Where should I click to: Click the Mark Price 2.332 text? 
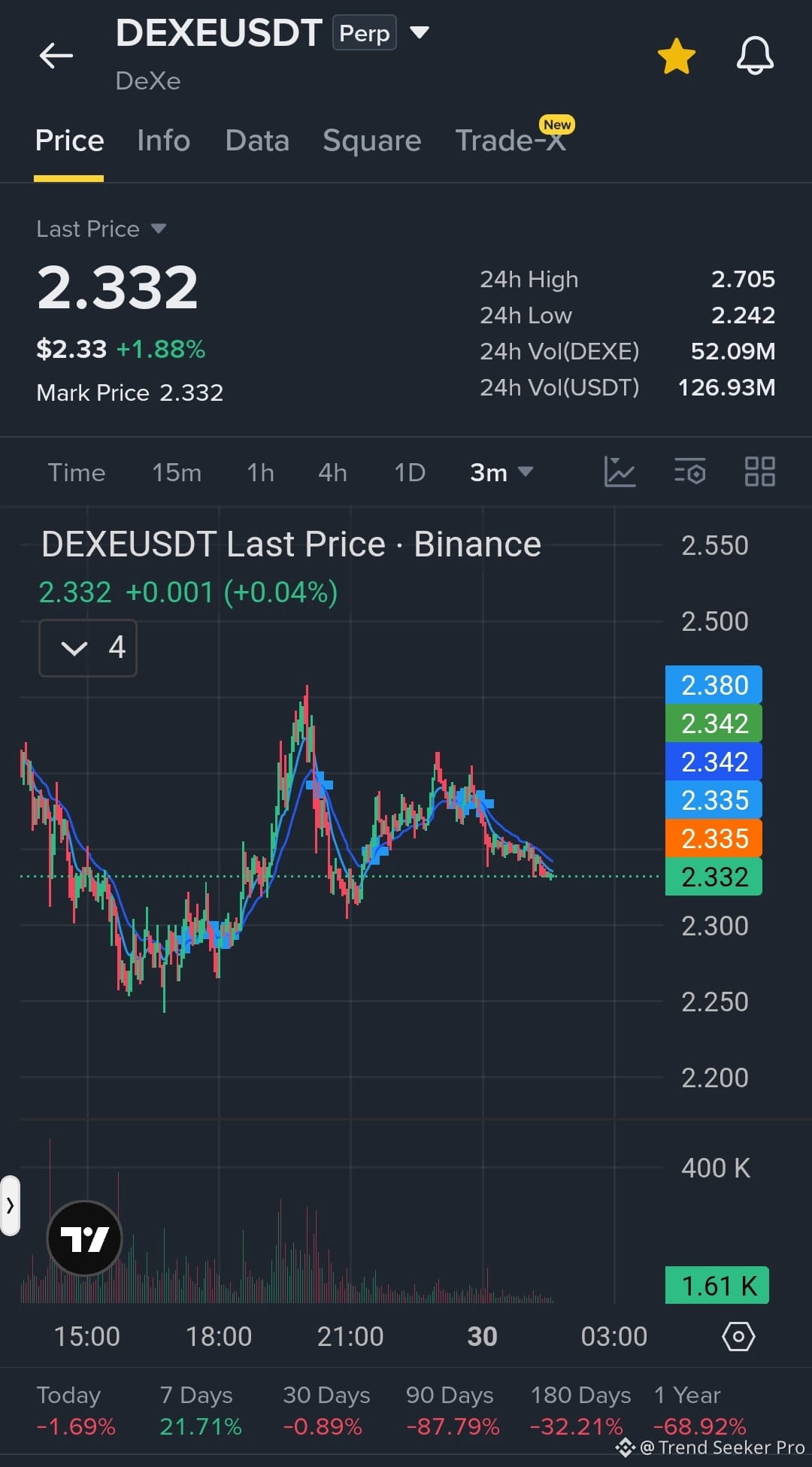point(129,393)
